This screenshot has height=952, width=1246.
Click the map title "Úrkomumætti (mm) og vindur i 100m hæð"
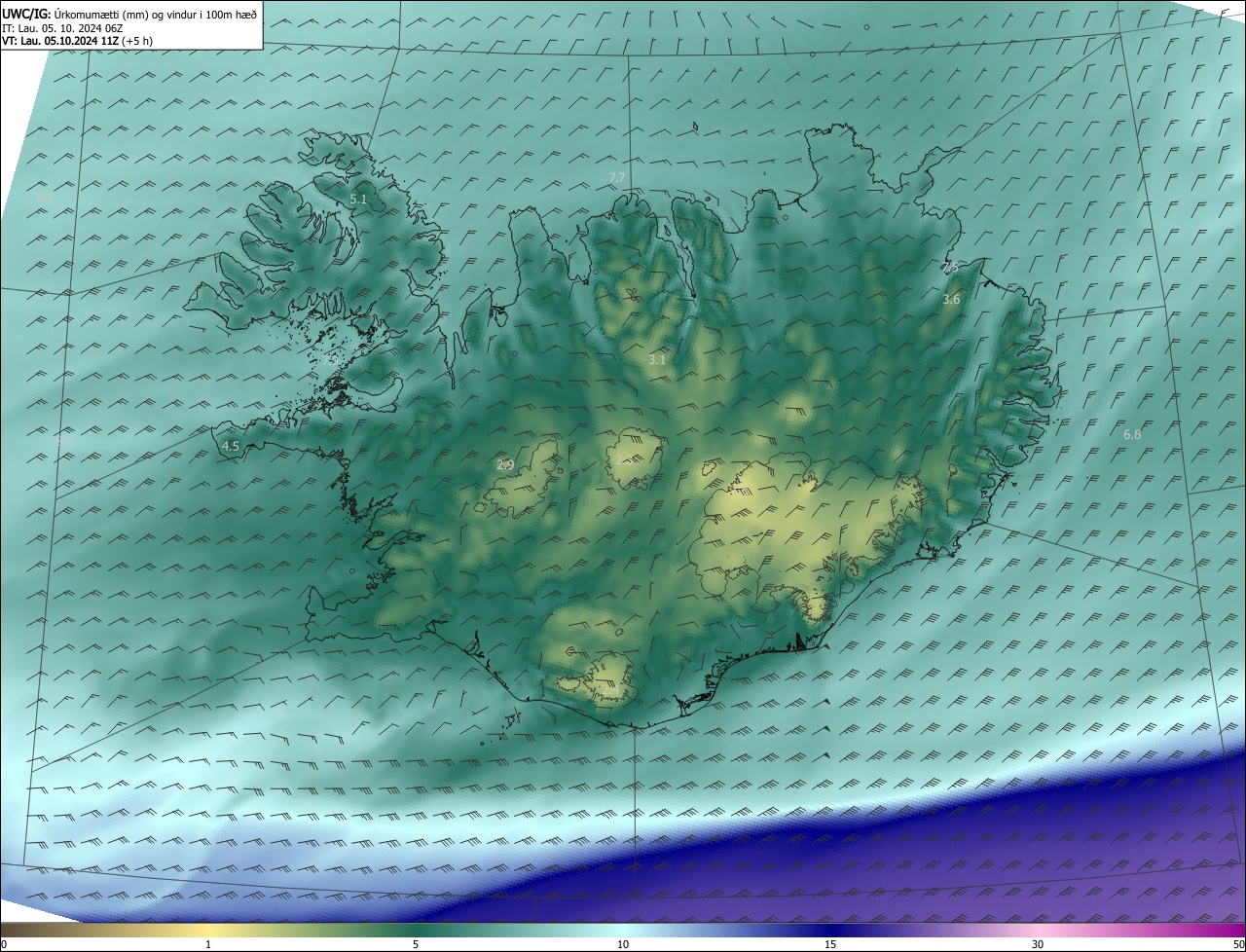(x=156, y=15)
